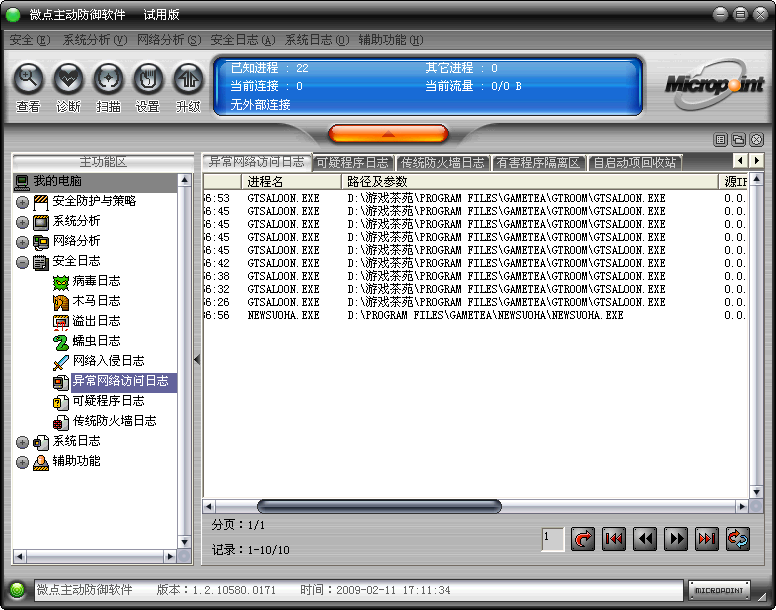Select the NEWSUOHA.EXE log row

(475, 315)
